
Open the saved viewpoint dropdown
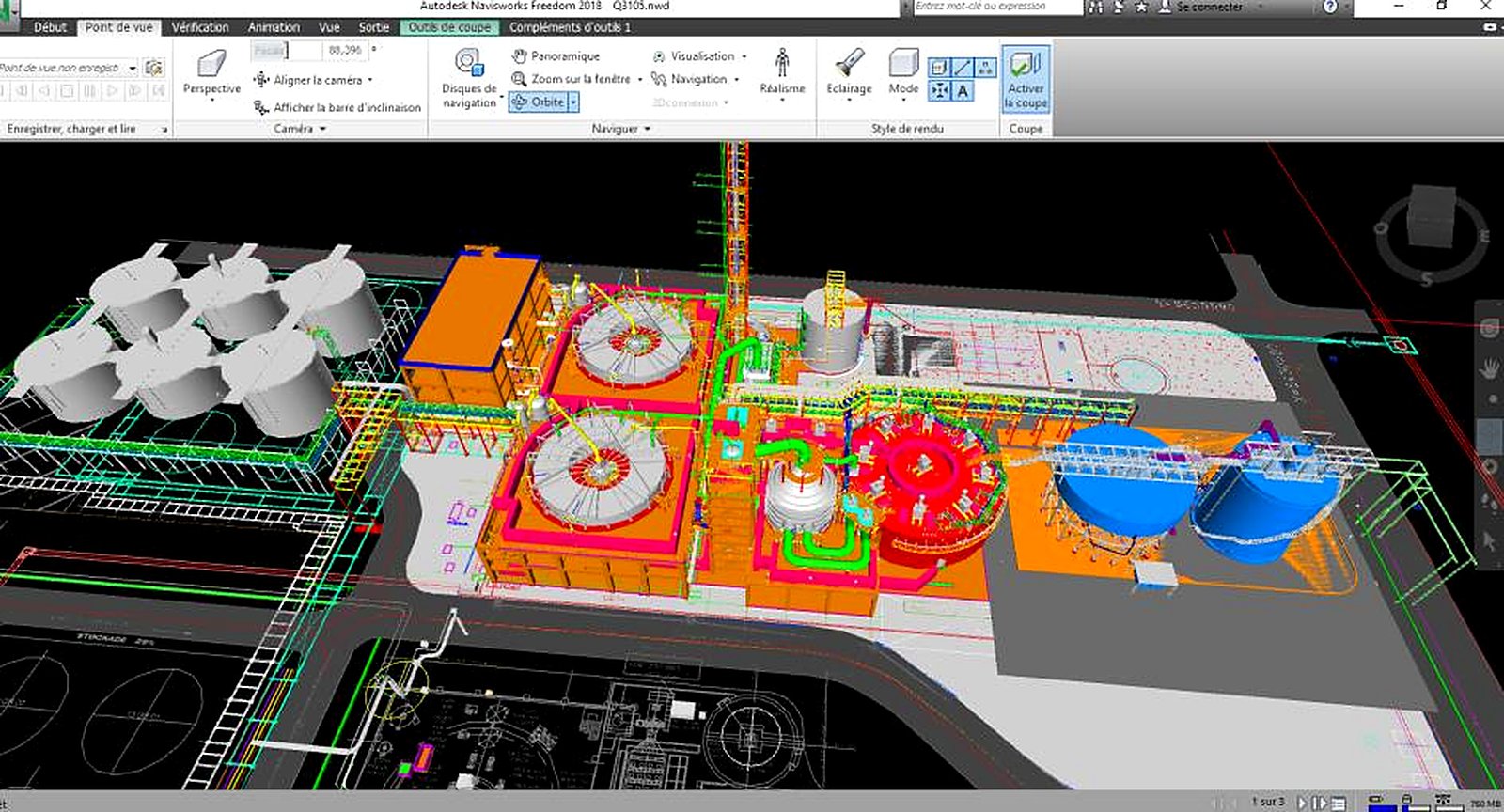point(133,68)
